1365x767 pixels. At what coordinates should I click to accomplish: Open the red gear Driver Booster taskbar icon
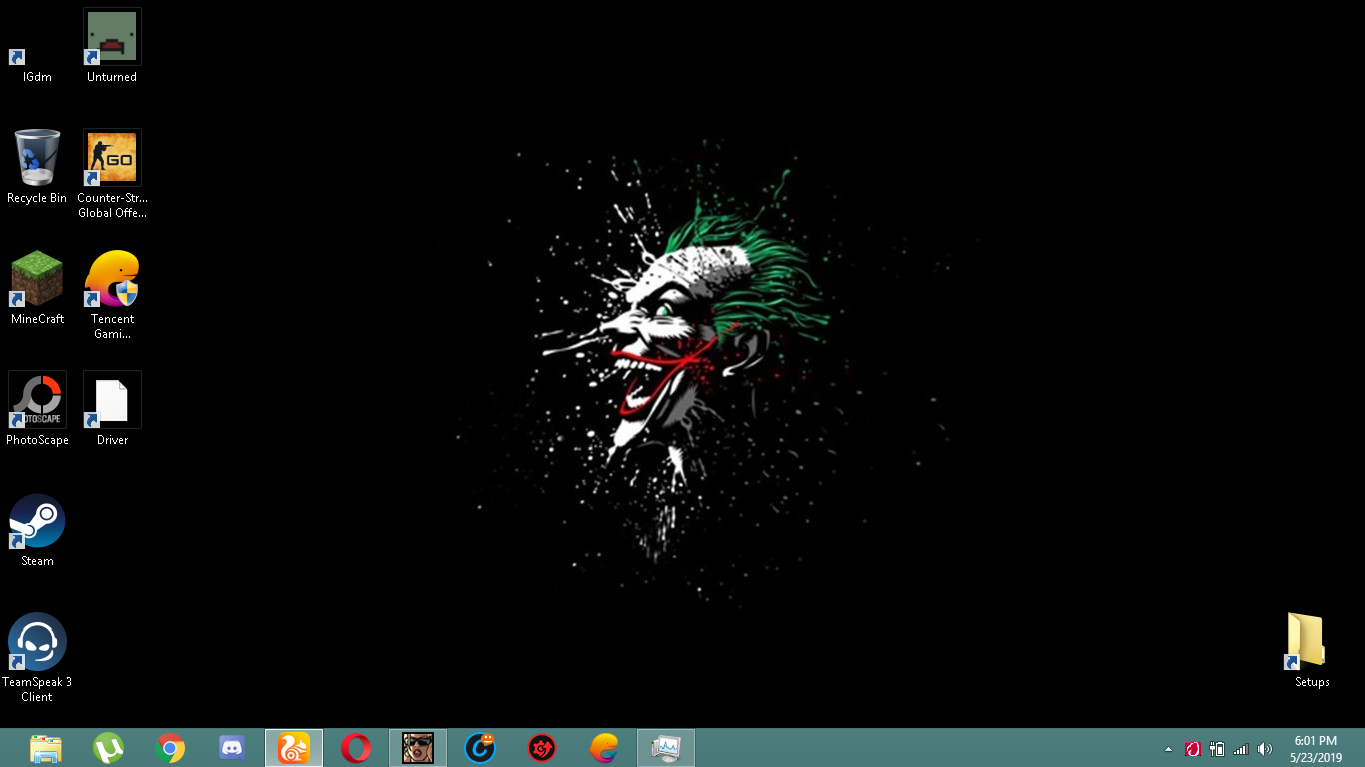(542, 748)
